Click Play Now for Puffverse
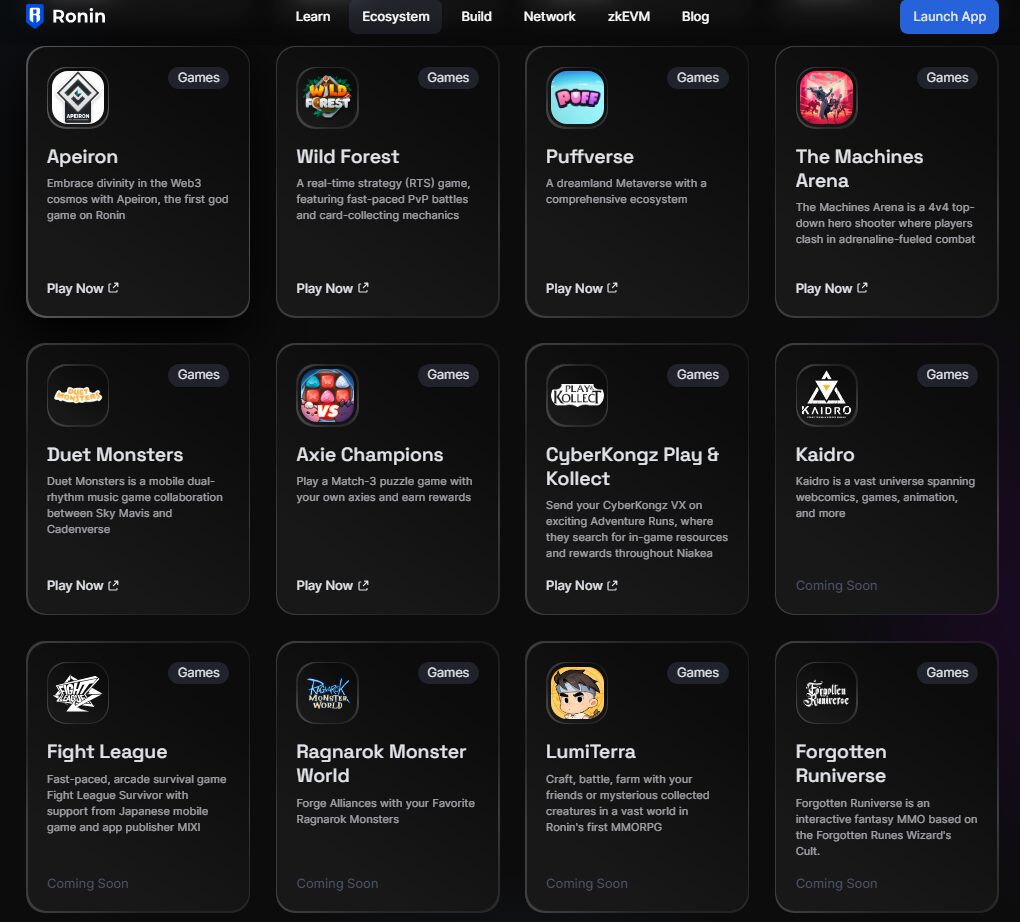 pyautogui.click(x=582, y=288)
